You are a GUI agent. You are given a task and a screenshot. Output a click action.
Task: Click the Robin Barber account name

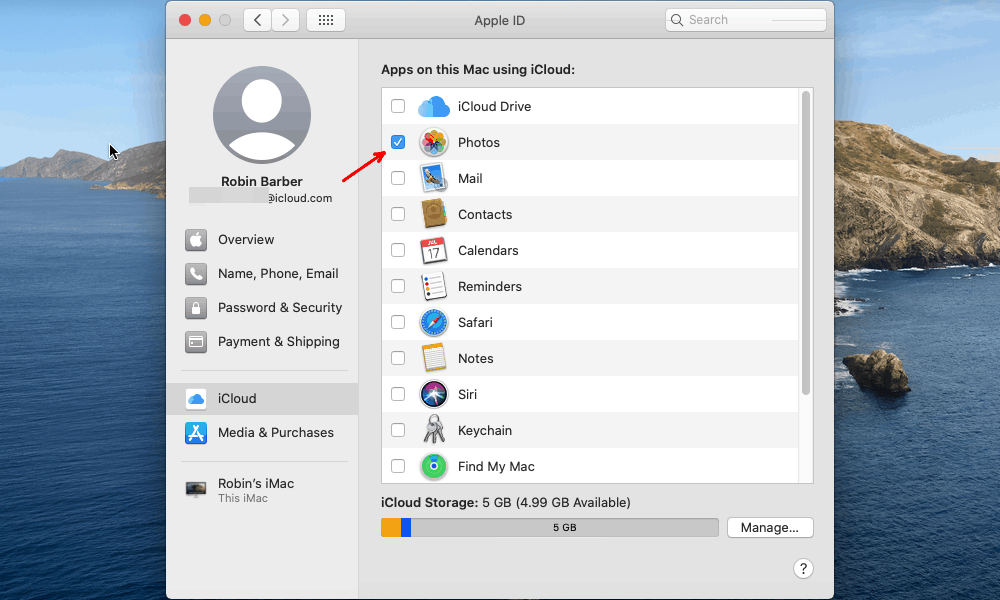coord(261,182)
